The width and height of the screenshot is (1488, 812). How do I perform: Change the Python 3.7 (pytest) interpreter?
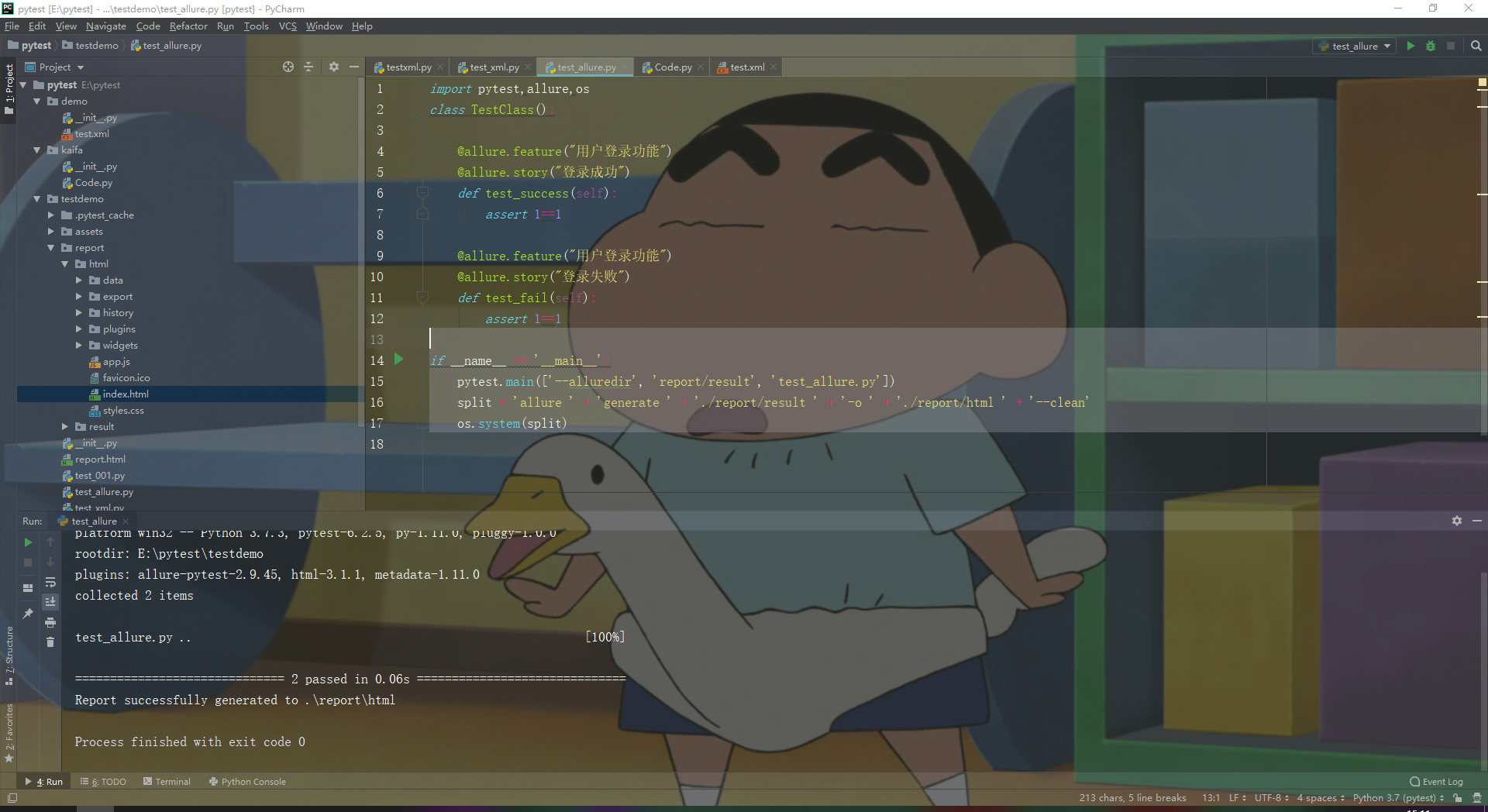1398,798
